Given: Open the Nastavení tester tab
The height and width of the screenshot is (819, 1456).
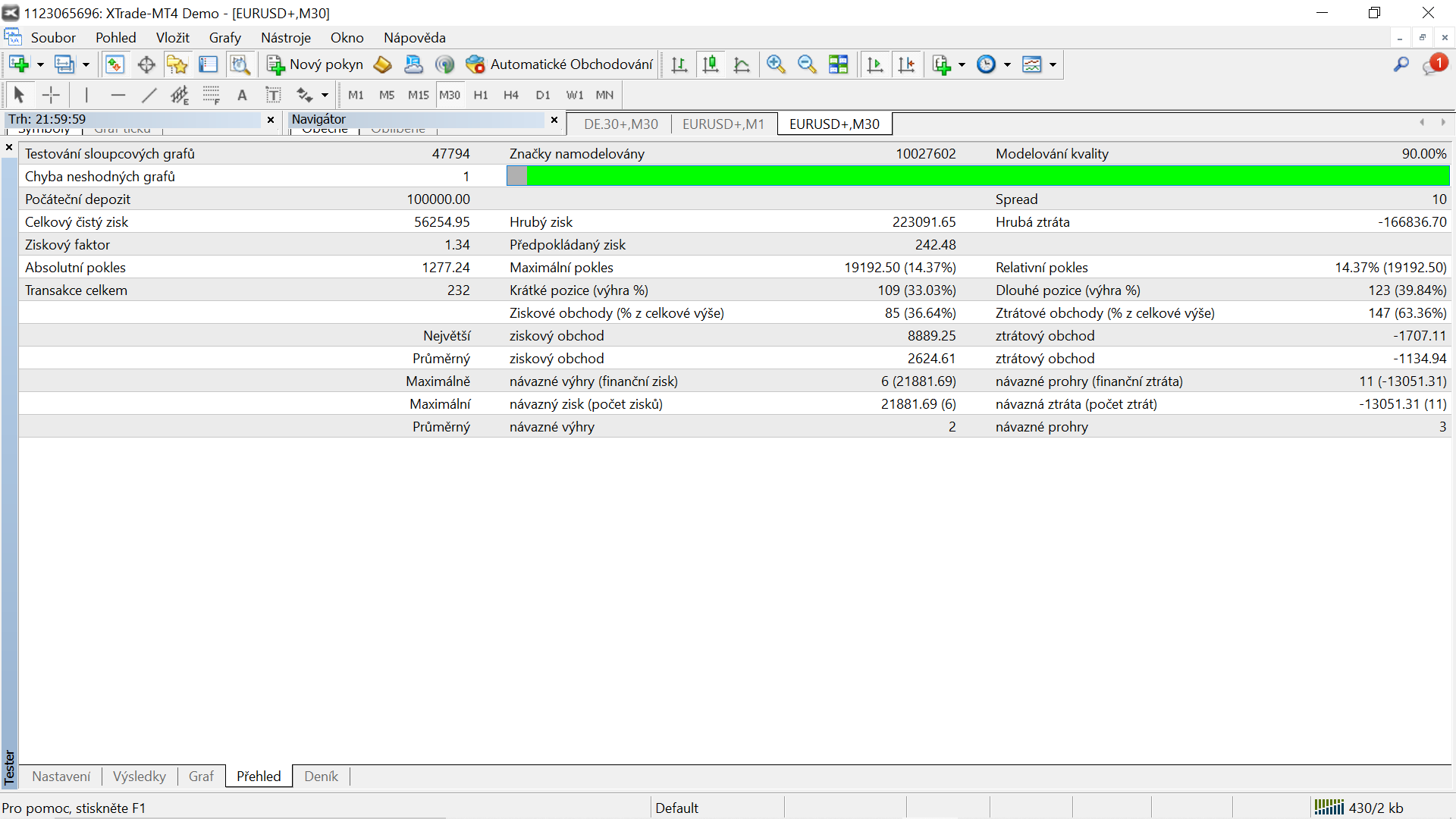Looking at the screenshot, I should click(61, 777).
